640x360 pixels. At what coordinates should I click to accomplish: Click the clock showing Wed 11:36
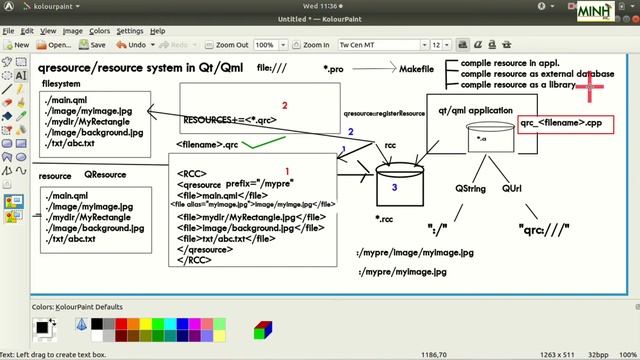click(x=322, y=6)
